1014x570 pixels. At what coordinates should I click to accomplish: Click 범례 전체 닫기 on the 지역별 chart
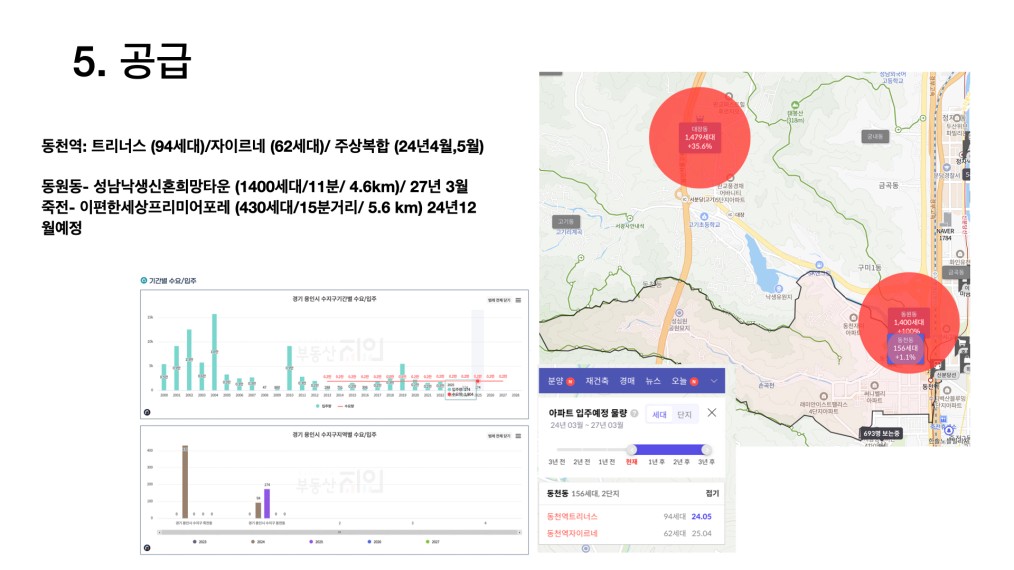pos(499,436)
